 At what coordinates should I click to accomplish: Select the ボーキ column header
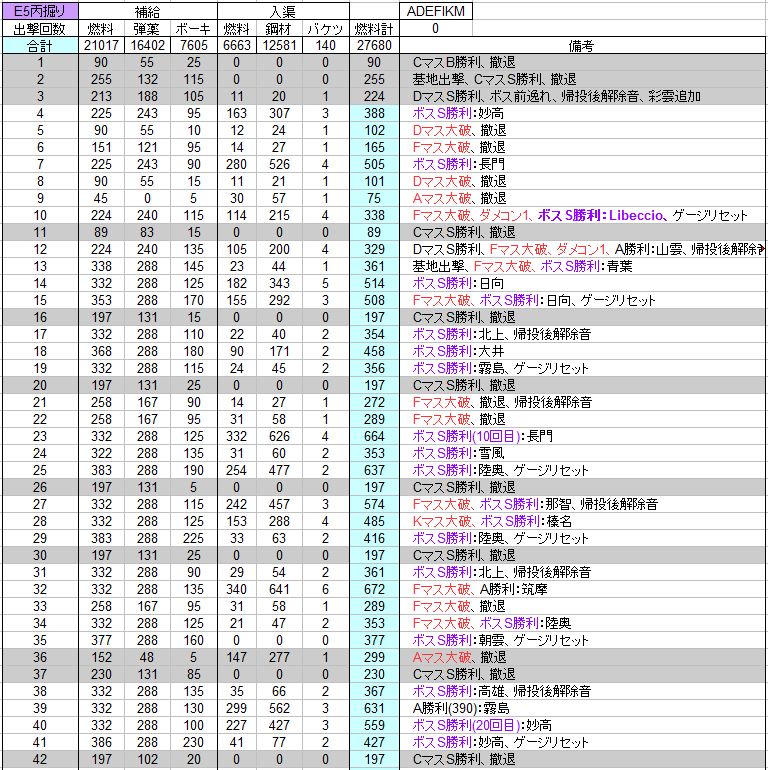[193, 28]
